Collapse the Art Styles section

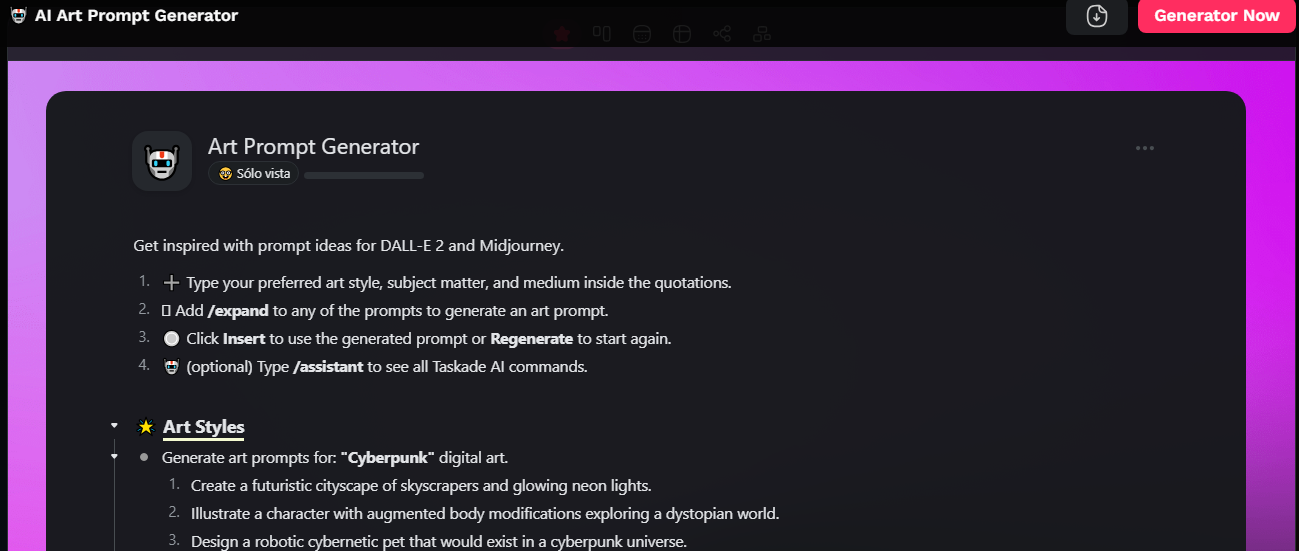(x=115, y=426)
